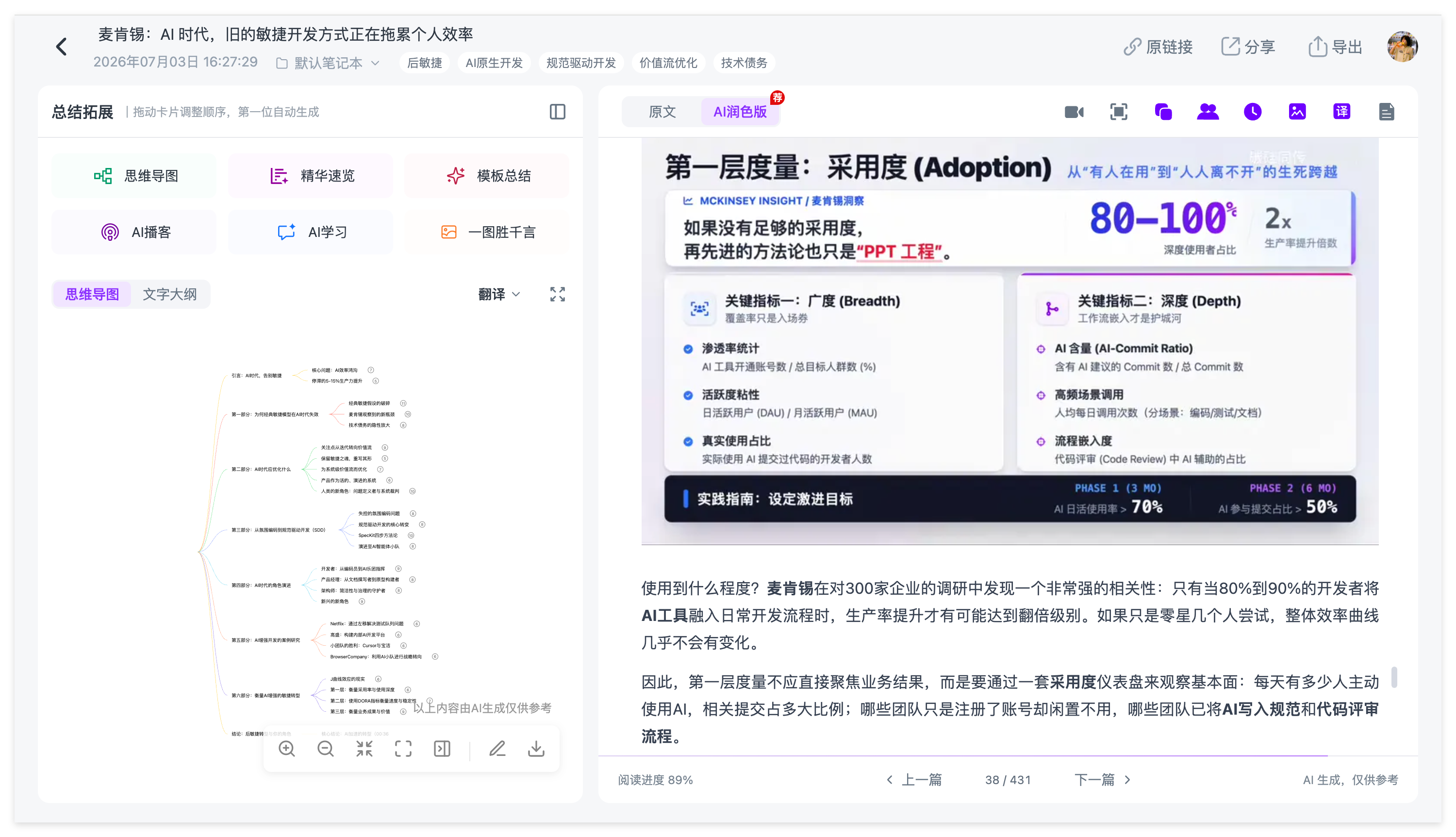Switch to the AI润色版 tab
Image resolution: width=1456 pixels, height=837 pixels.
[740, 112]
